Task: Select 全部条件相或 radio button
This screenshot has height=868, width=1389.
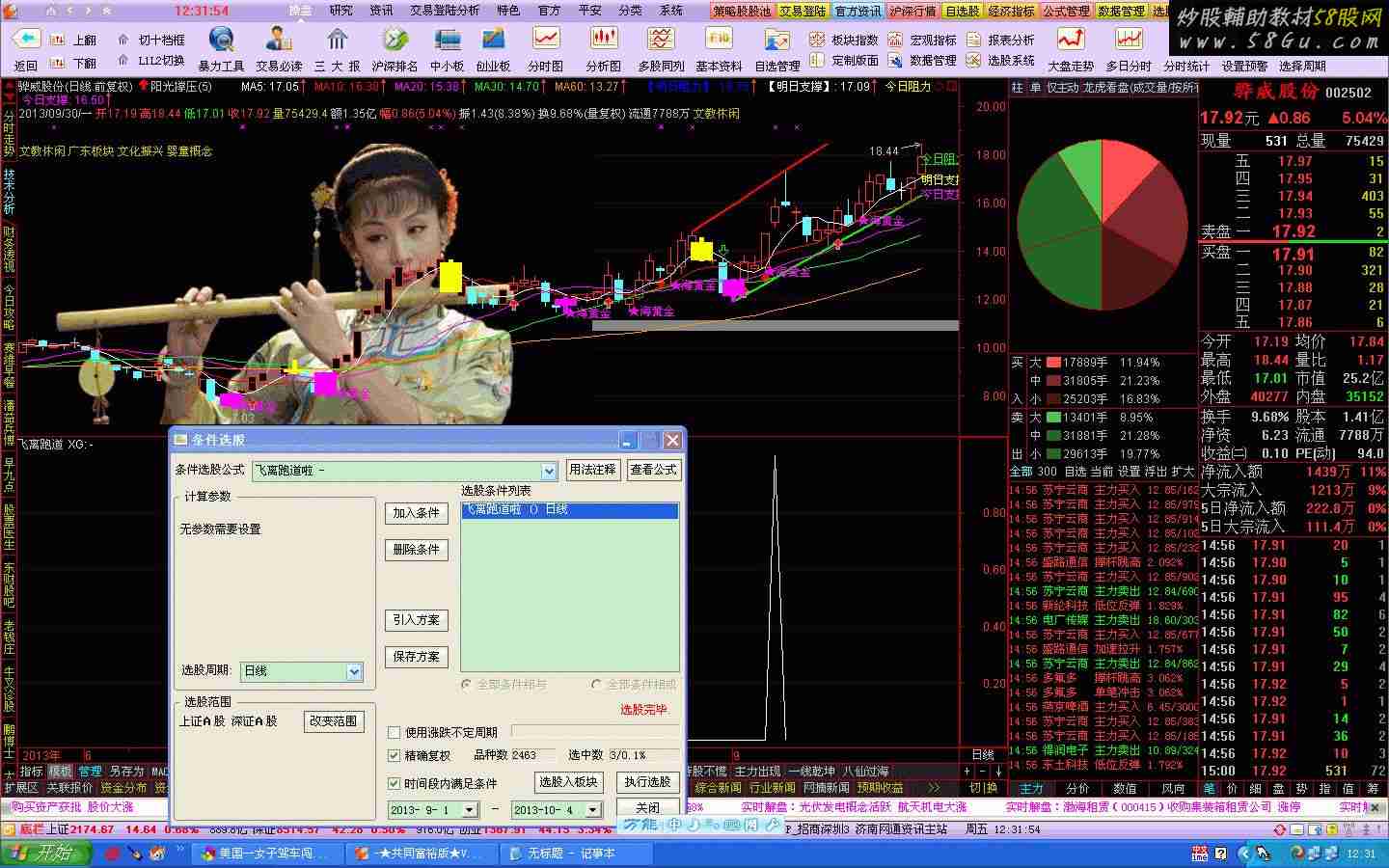Action: (596, 684)
